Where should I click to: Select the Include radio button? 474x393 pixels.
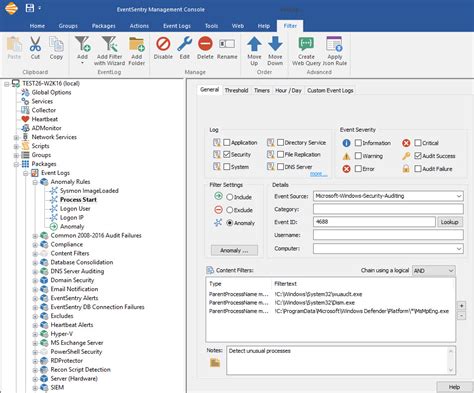[x=229, y=197]
